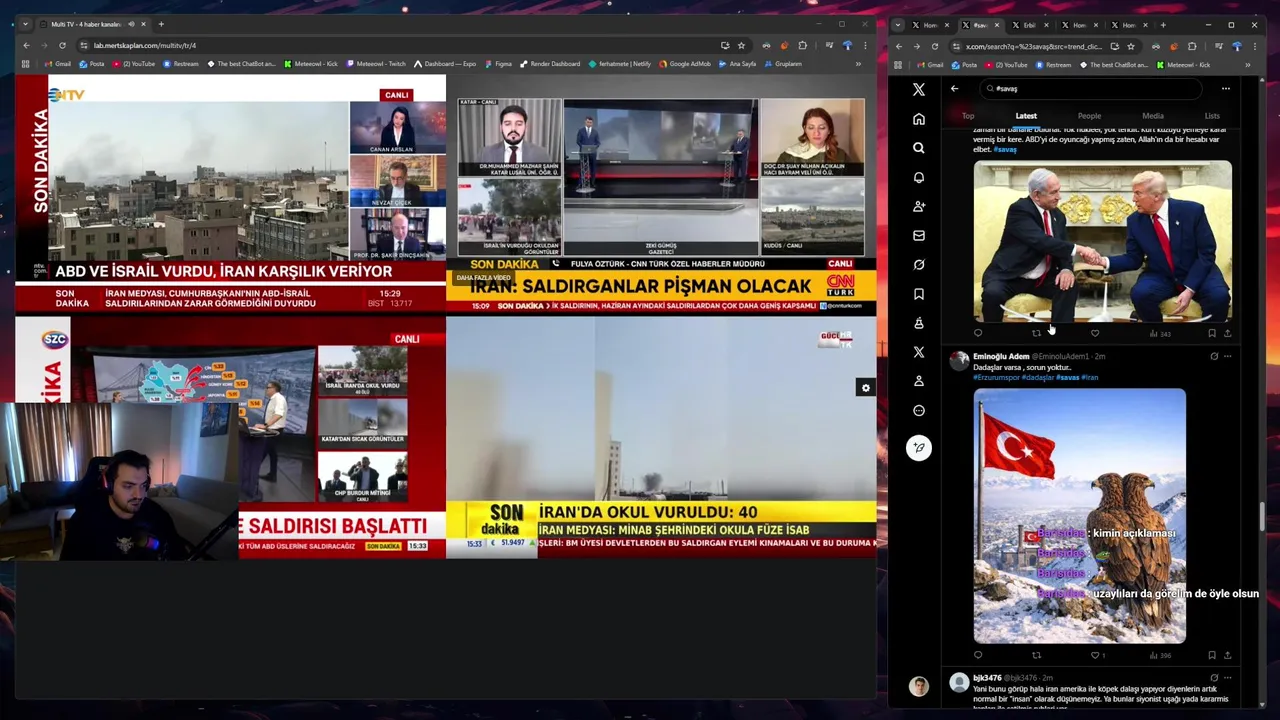The height and width of the screenshot is (720, 1280).
Task: Open settings gear on bottom-right video
Action: 865,388
